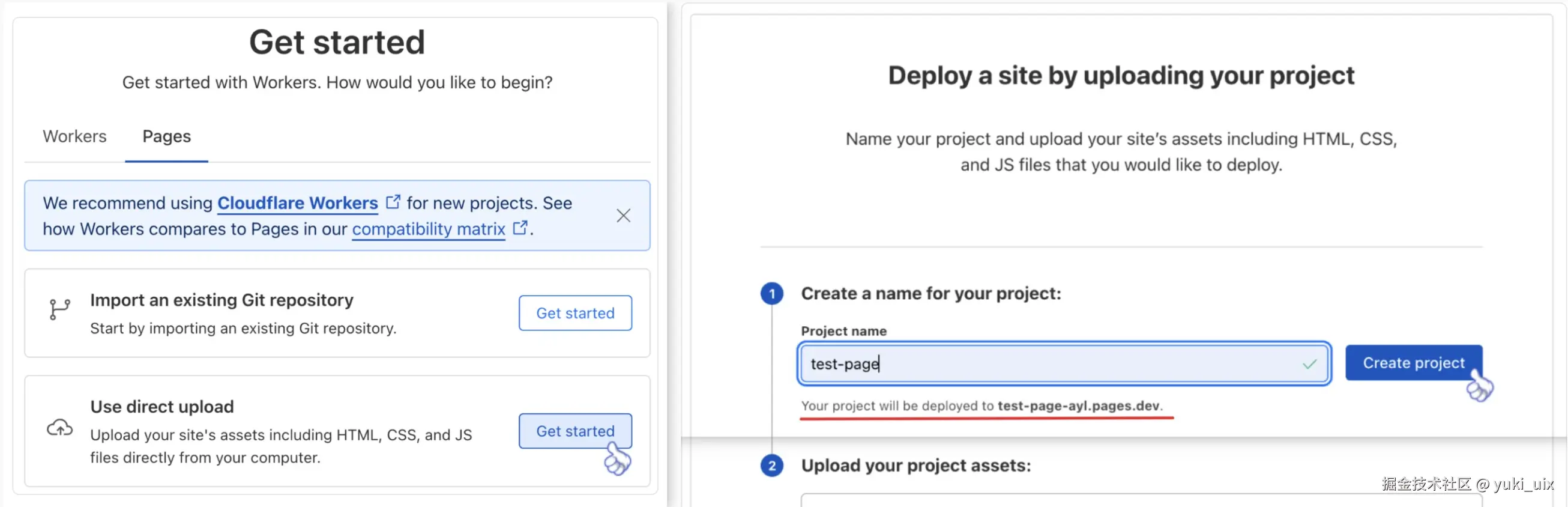Select the Pages tab
Image resolution: width=1568 pixels, height=507 pixels.
tap(166, 136)
